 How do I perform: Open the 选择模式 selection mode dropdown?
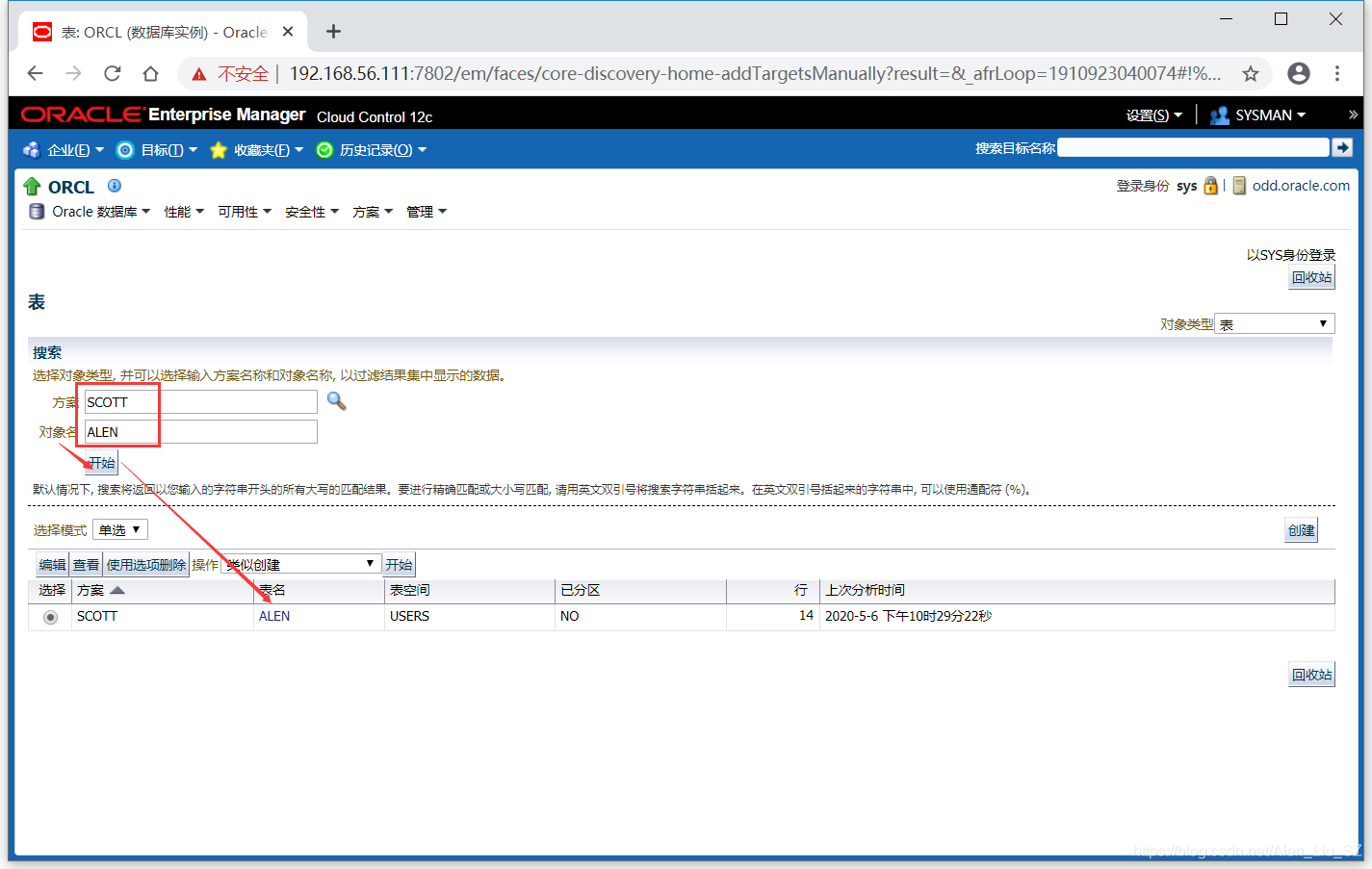(x=119, y=530)
